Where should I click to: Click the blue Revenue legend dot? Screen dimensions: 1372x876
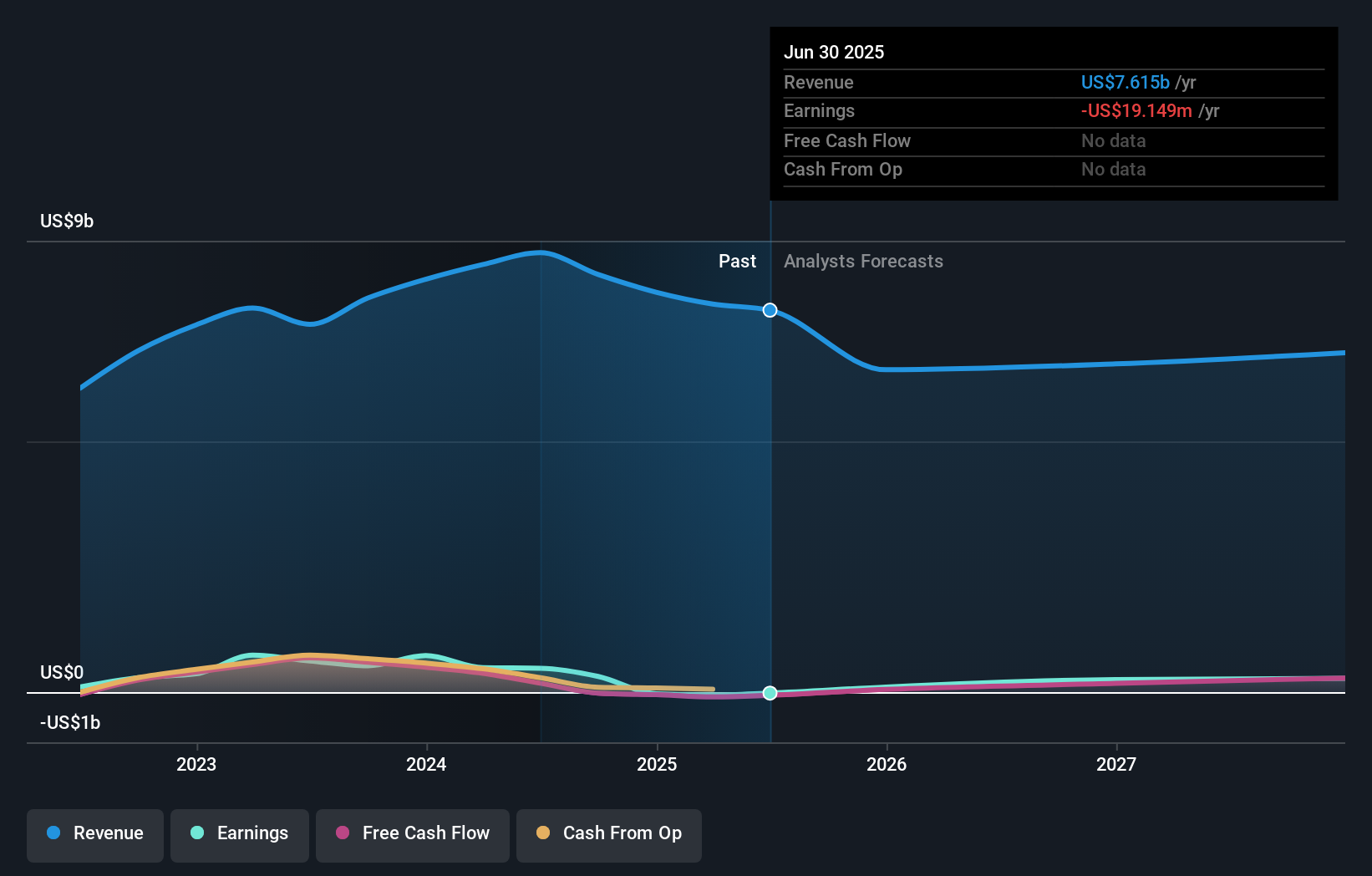point(53,833)
